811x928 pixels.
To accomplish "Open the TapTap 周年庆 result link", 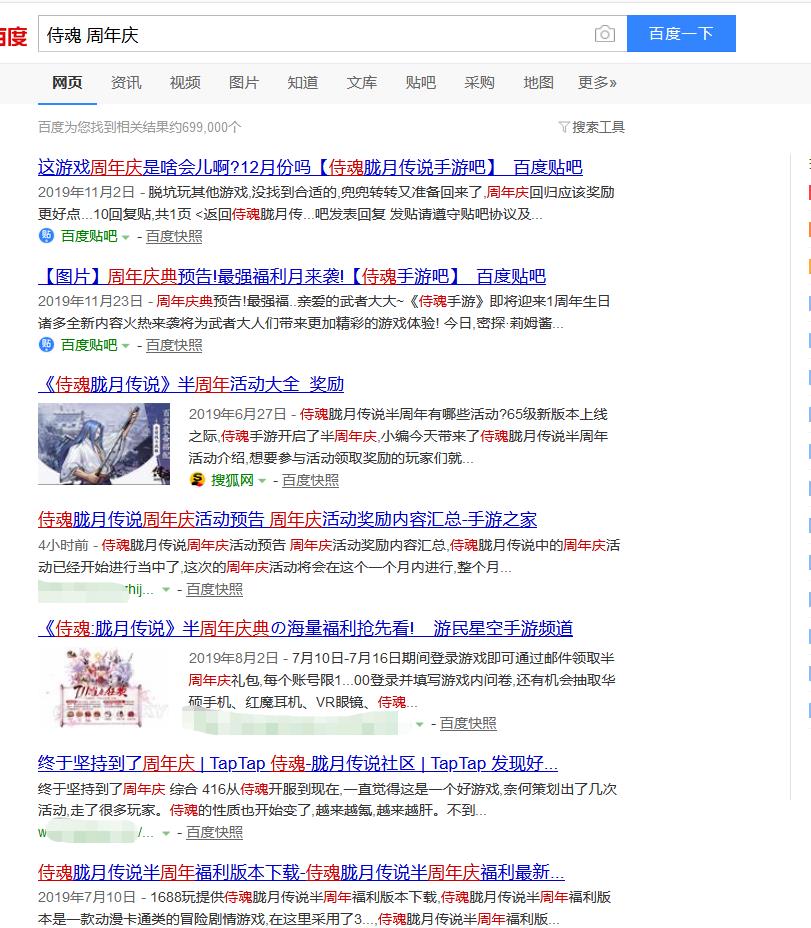I will pos(297,764).
